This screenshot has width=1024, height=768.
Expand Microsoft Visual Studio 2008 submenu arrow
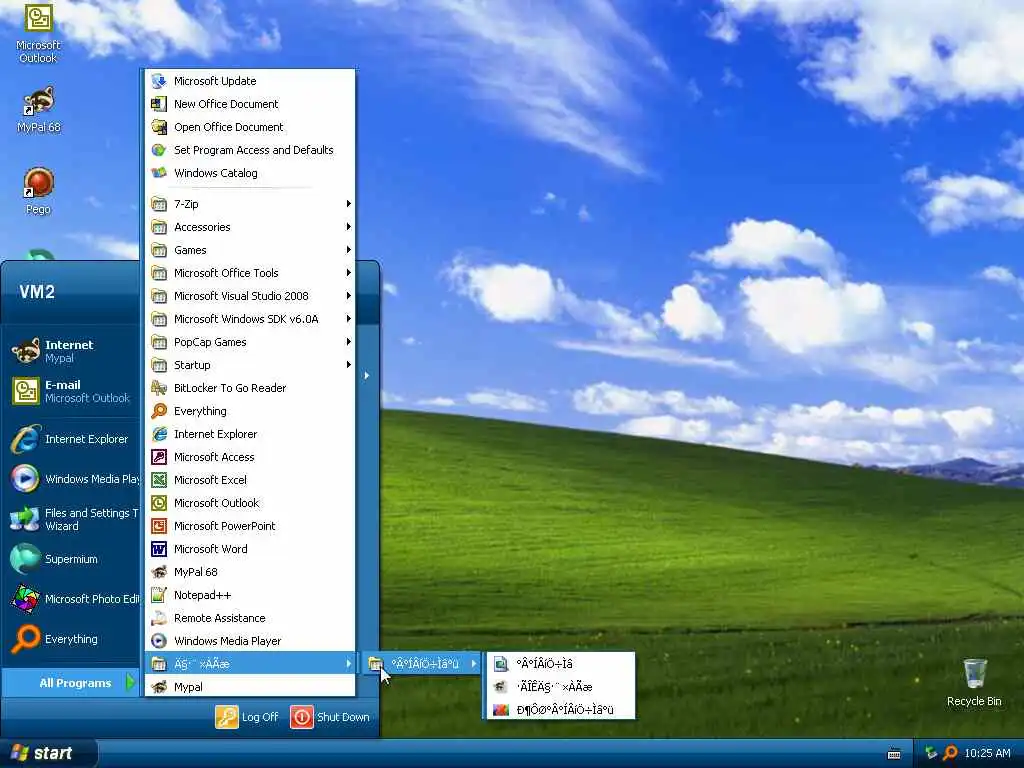pos(348,296)
